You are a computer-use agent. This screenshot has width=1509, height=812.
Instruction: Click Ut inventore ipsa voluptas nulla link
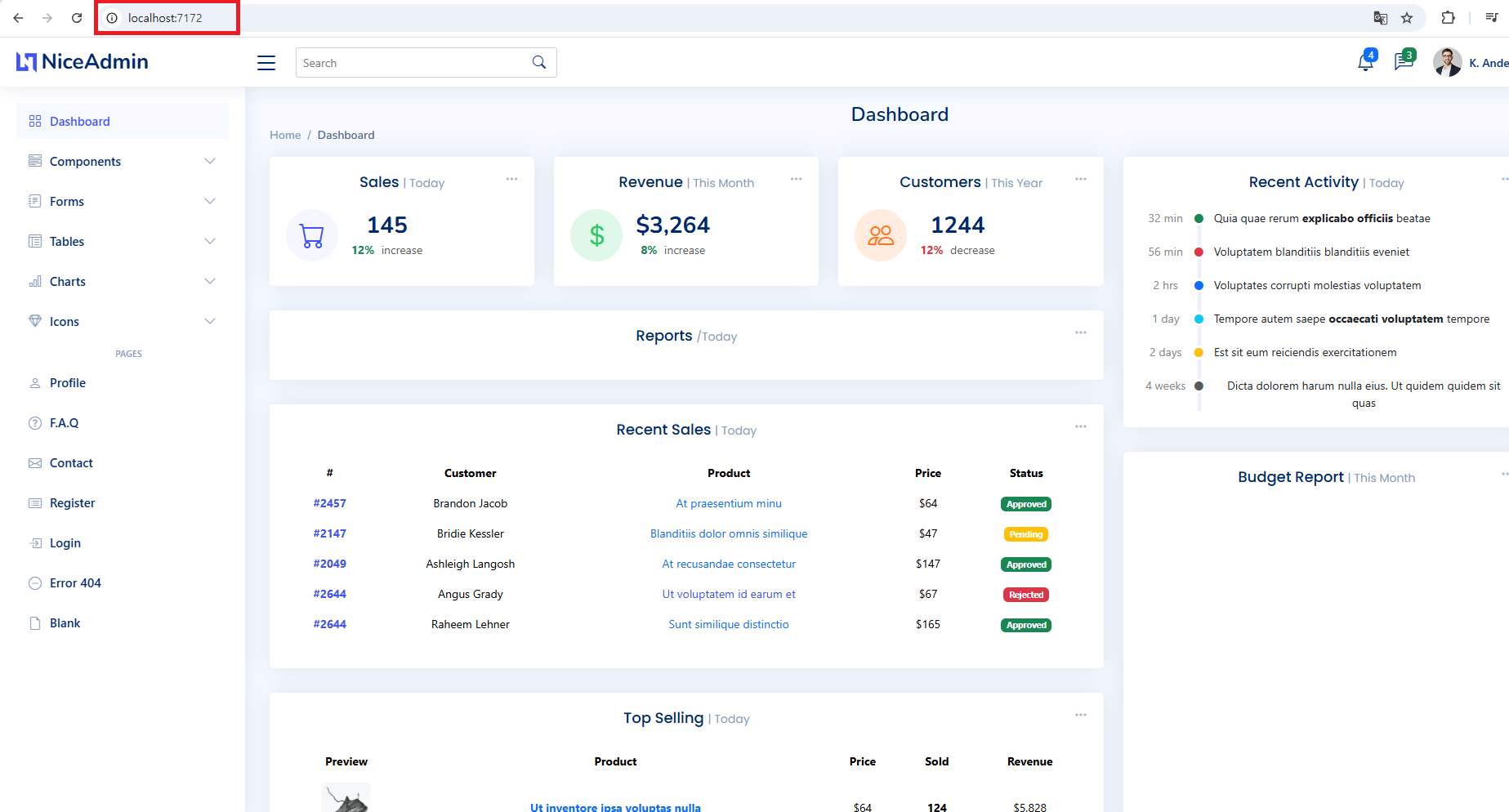click(615, 807)
